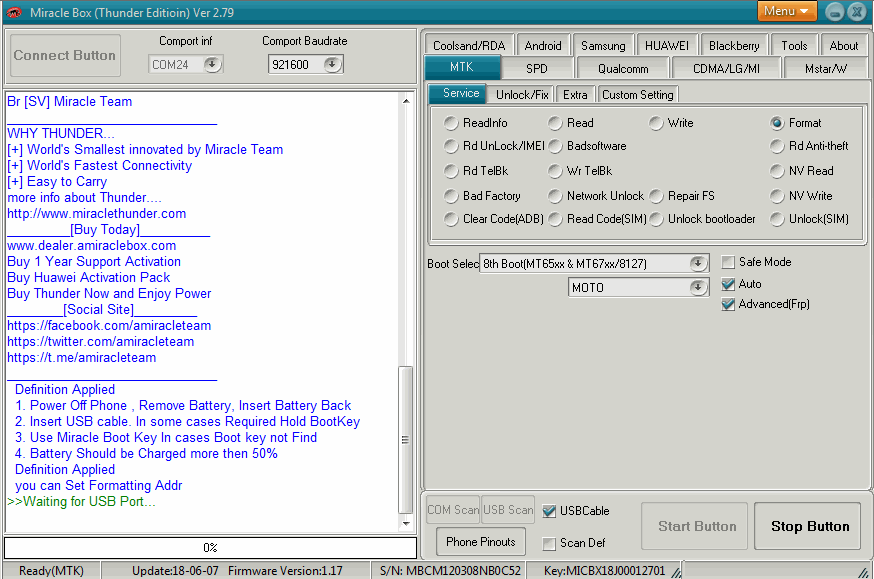Open the About tab
The height and width of the screenshot is (579, 874).
click(844, 46)
